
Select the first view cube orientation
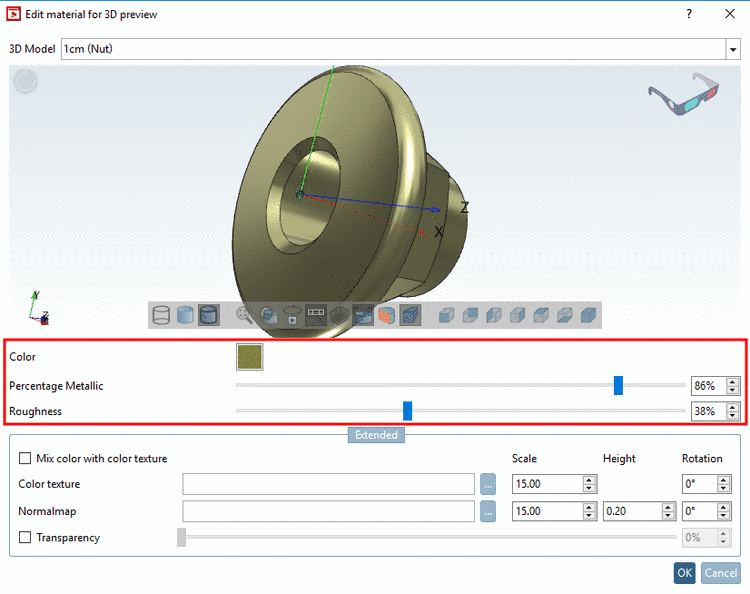tap(446, 315)
